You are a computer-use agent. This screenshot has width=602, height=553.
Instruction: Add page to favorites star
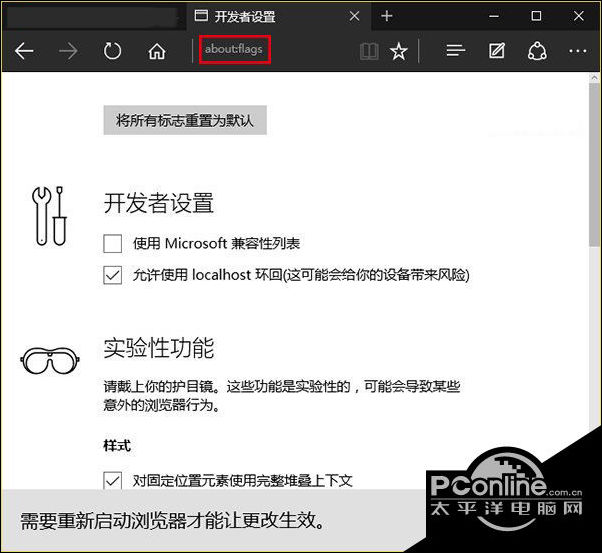pyautogui.click(x=399, y=51)
